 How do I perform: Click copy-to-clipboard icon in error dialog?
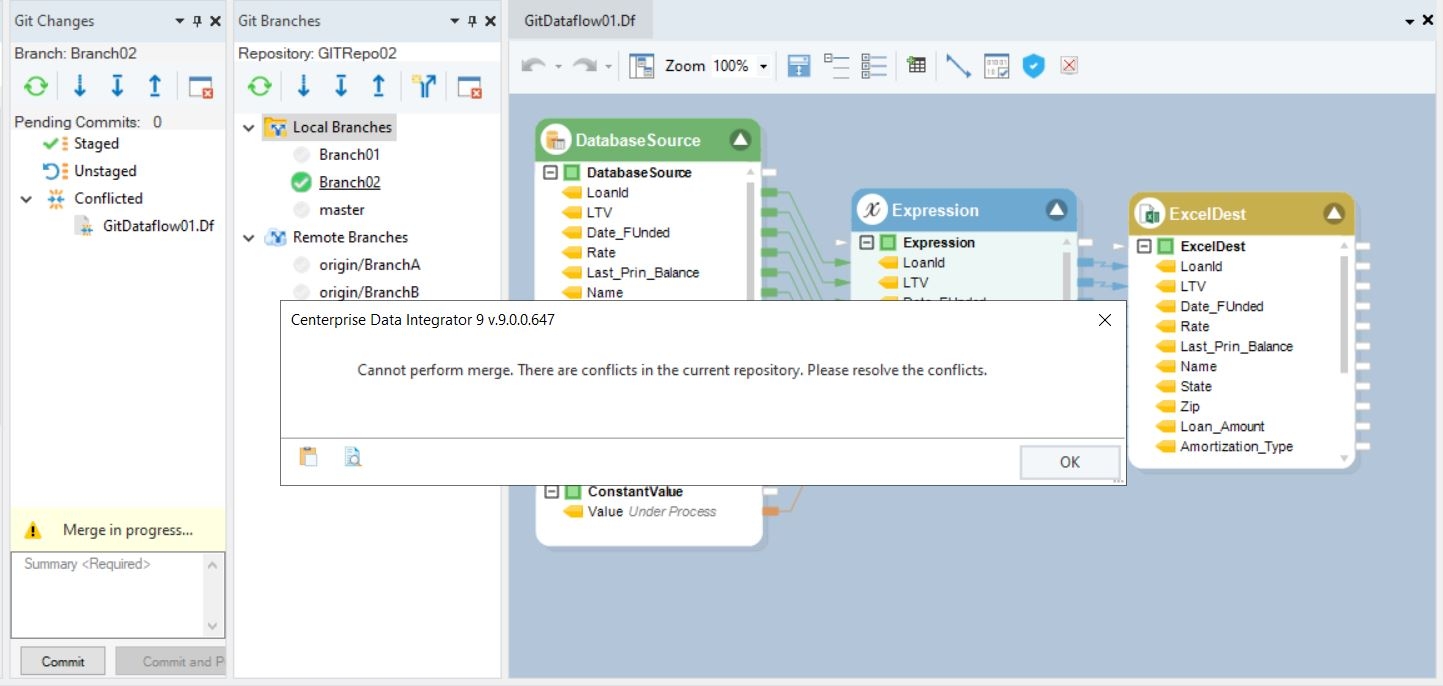(309, 457)
